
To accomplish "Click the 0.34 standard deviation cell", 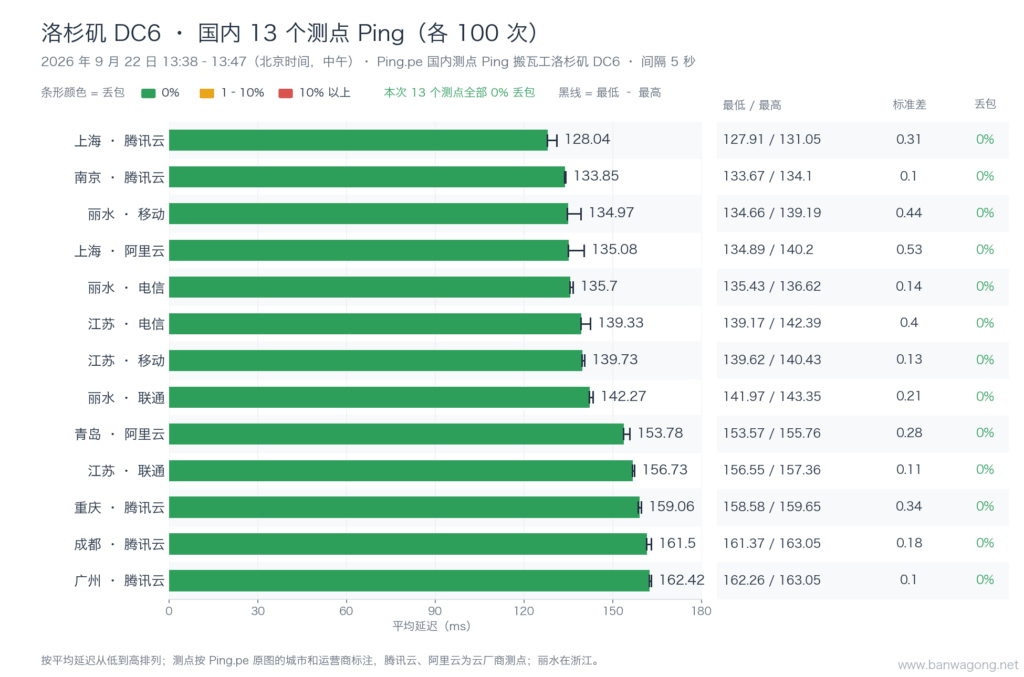I will pyautogui.click(x=908, y=507).
